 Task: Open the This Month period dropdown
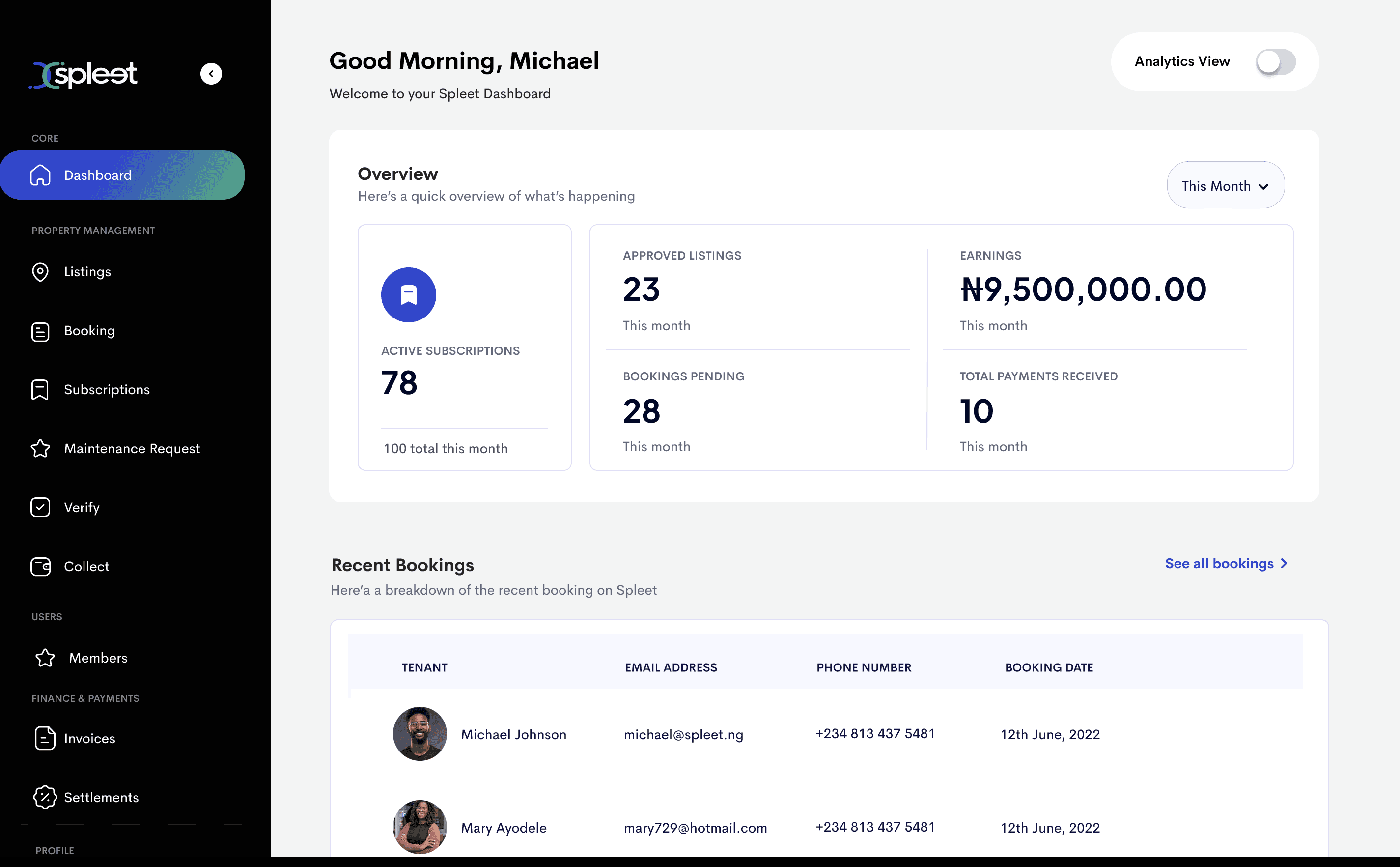point(1225,186)
